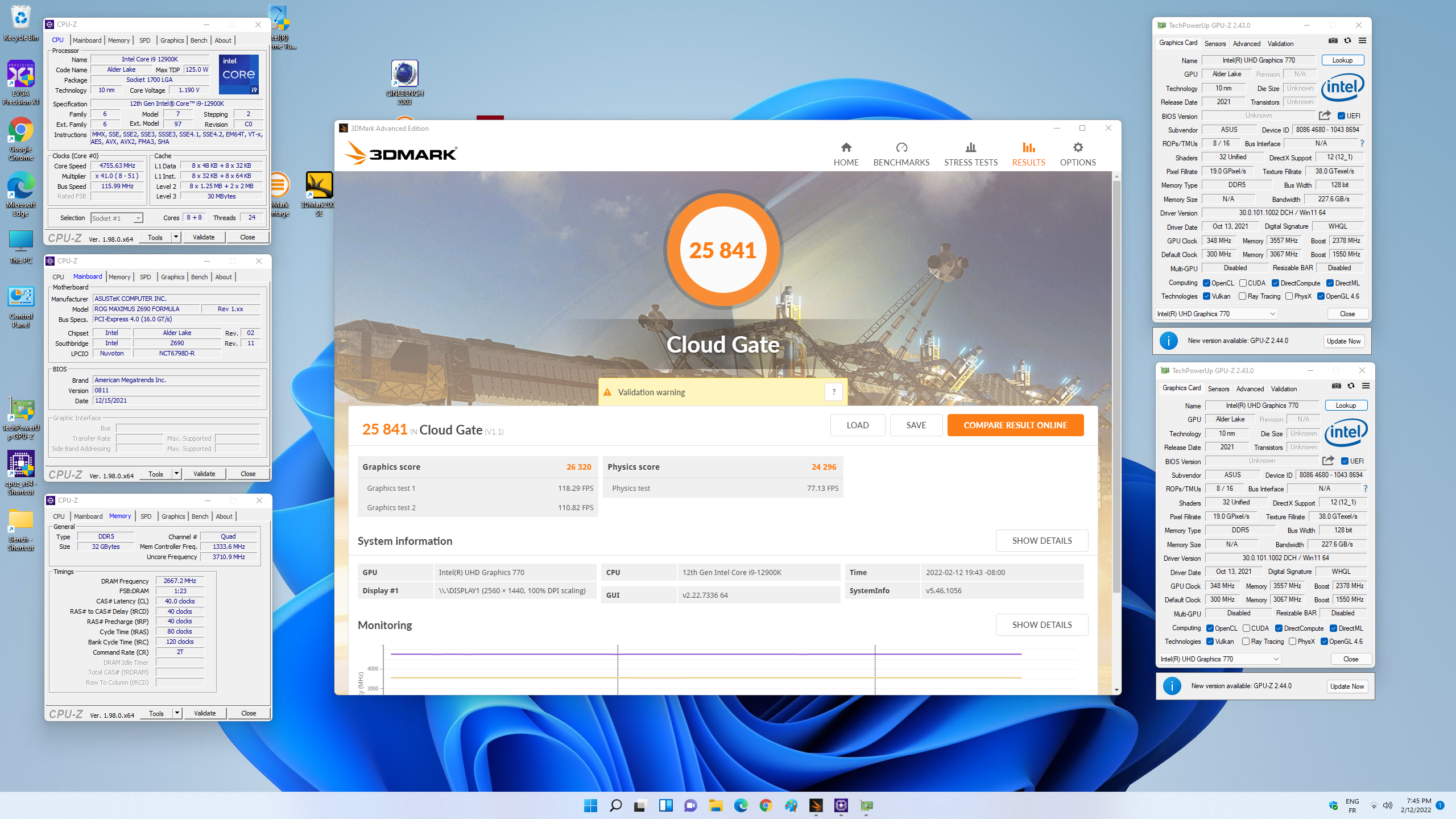The height and width of the screenshot is (819, 1456).
Task: Open Google Chrome desktop shortcut
Action: coord(21,139)
